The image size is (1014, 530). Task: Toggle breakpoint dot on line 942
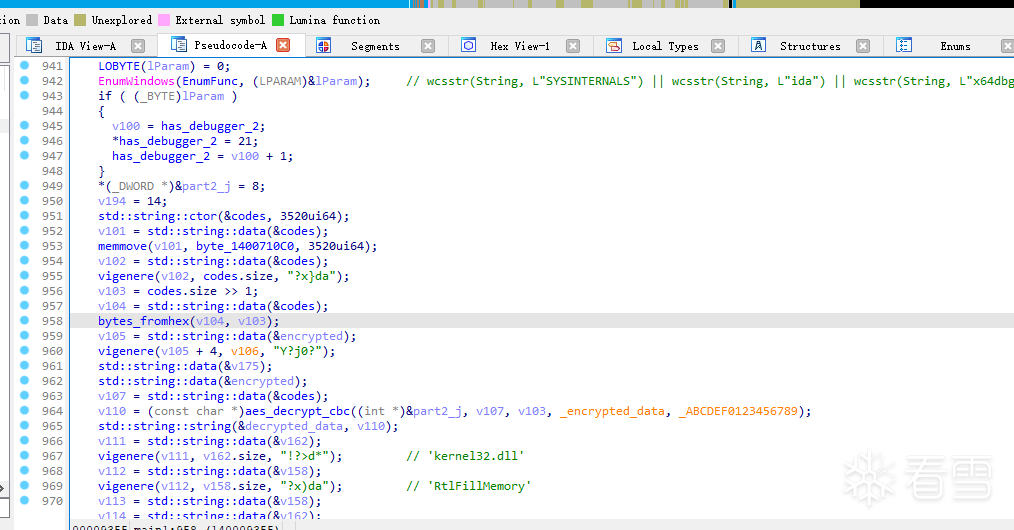(24, 80)
